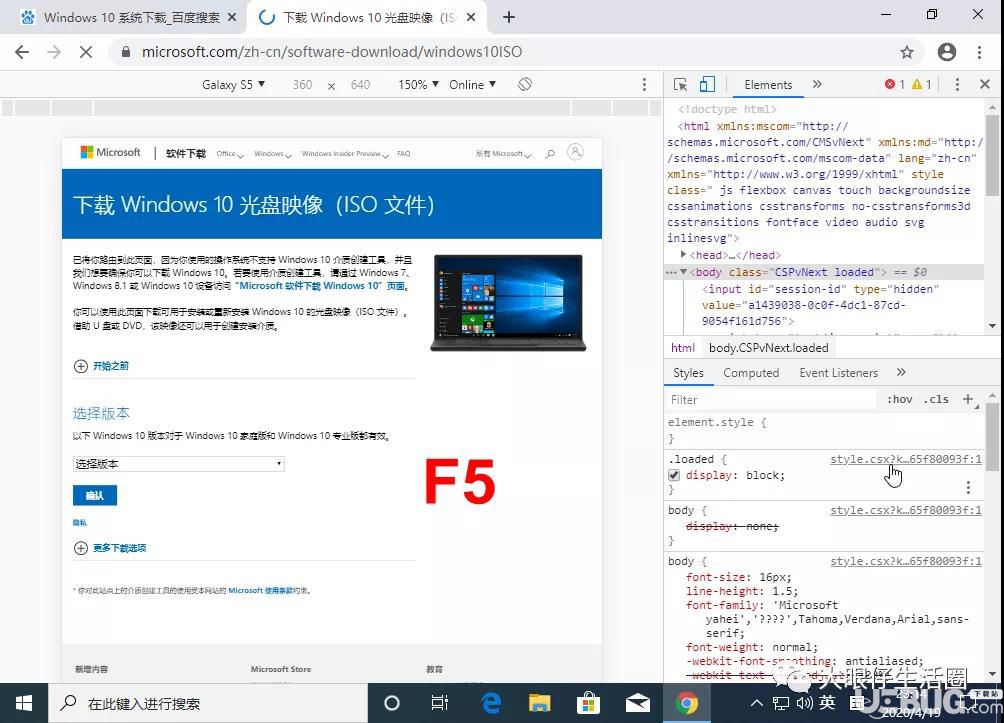
Task: Click the viewport height field 640
Action: pyautogui.click(x=360, y=85)
